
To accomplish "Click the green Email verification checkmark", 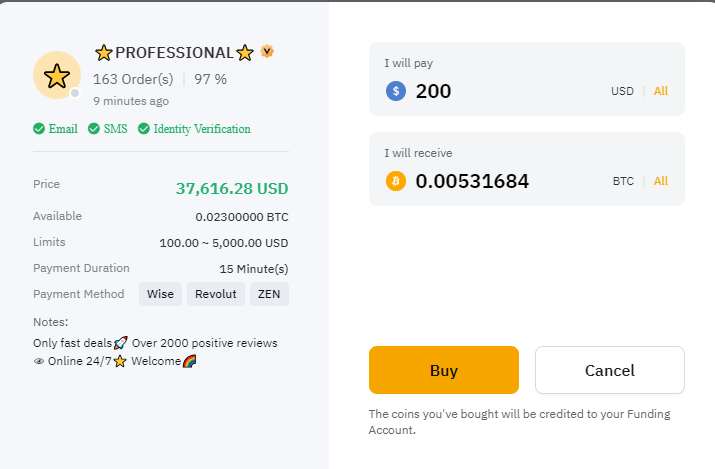I will pos(39,129).
